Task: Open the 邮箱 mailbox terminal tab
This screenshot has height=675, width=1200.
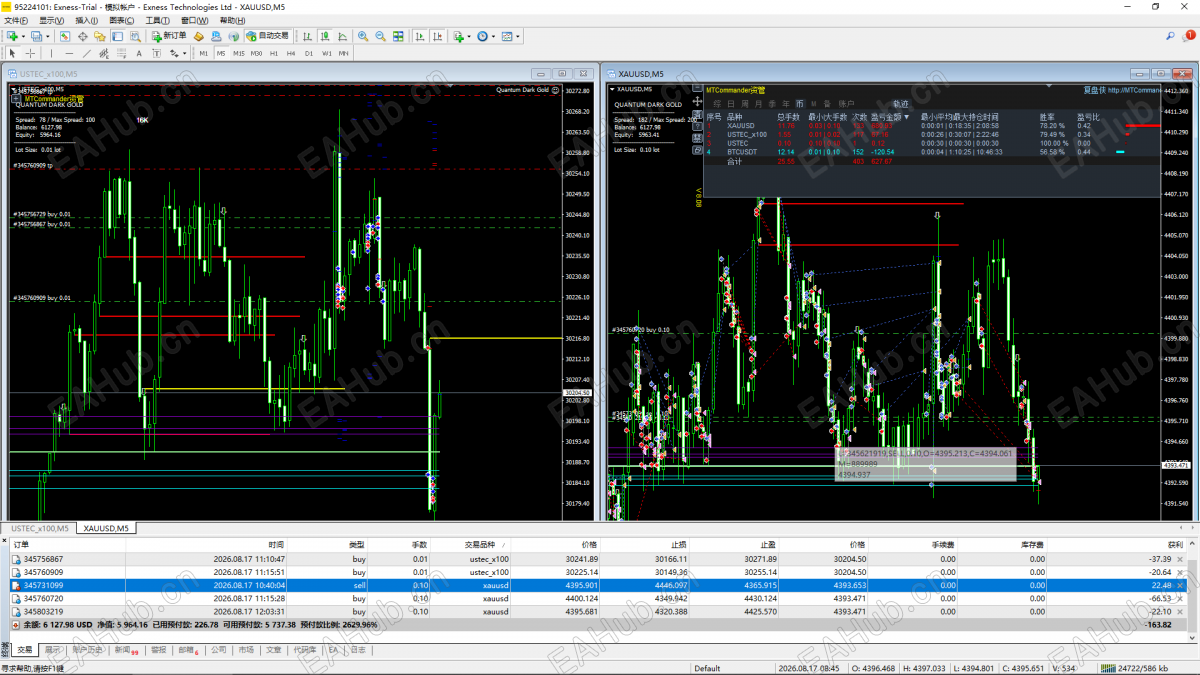Action: tap(189, 650)
